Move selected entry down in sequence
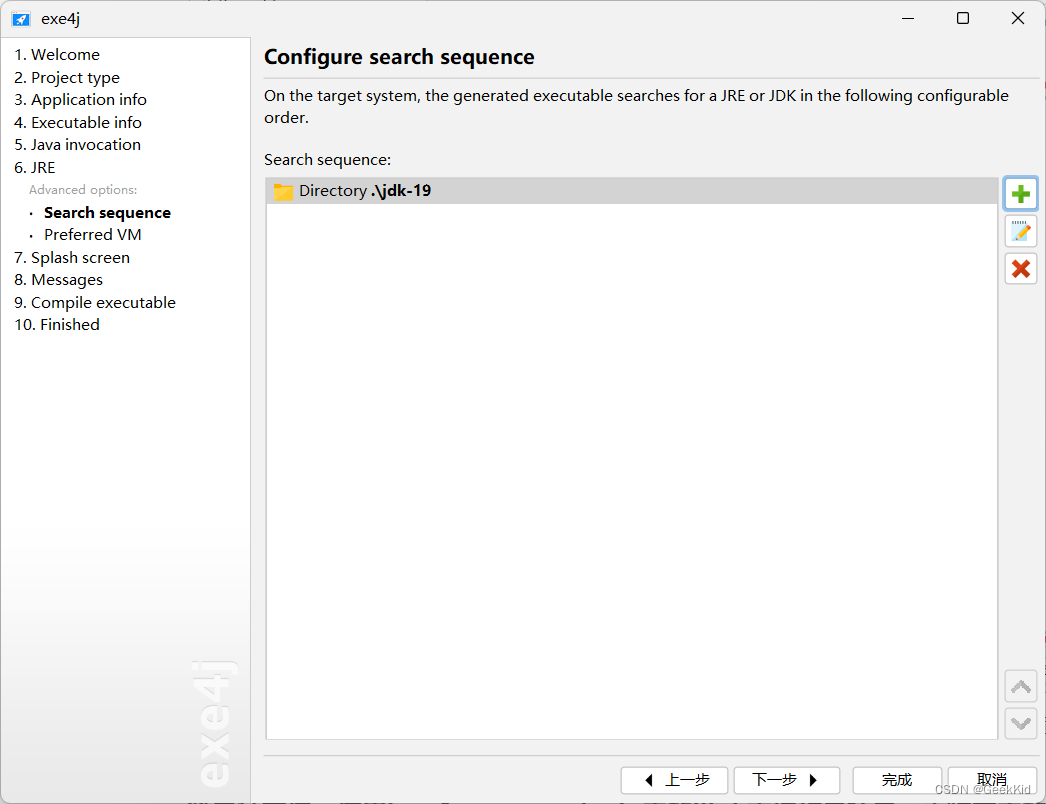The image size is (1046, 804). click(1020, 723)
